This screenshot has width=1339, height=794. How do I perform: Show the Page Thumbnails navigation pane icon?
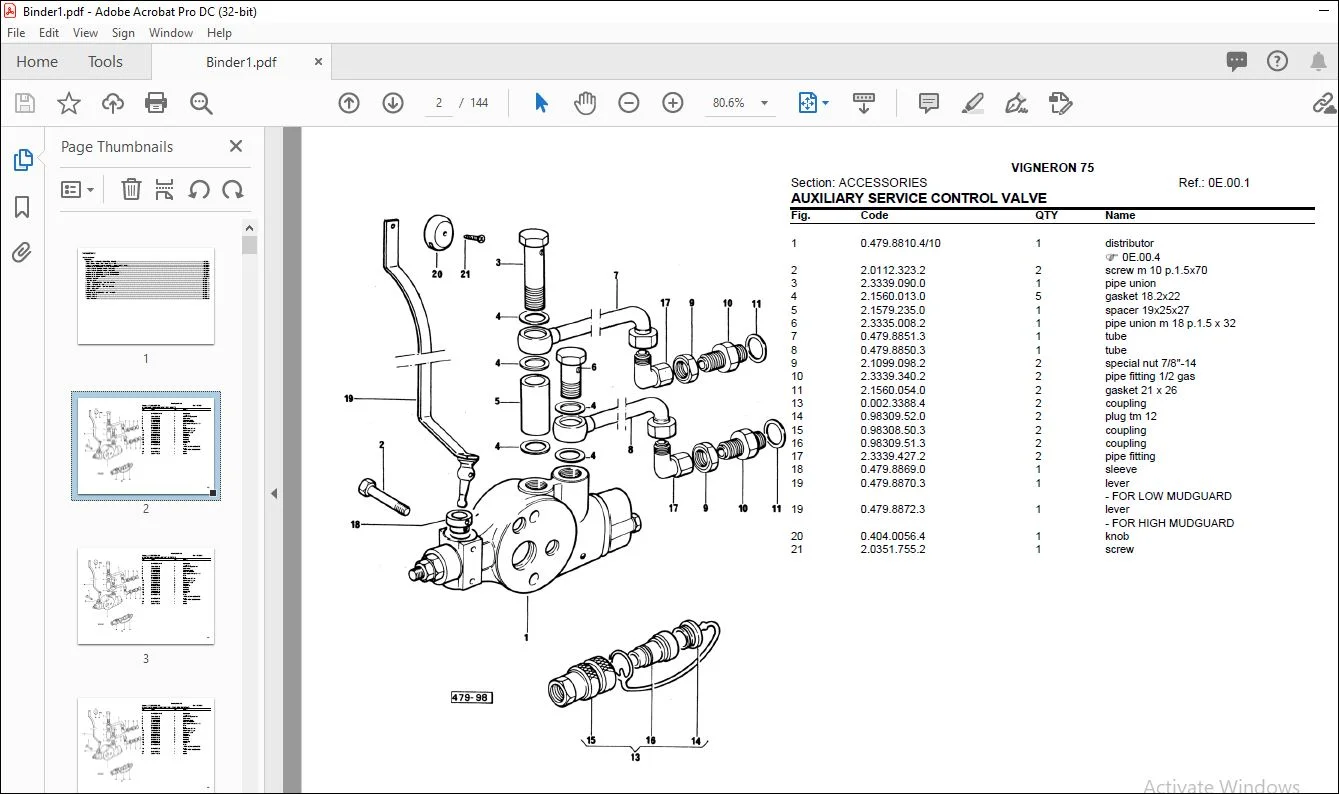[x=22, y=160]
